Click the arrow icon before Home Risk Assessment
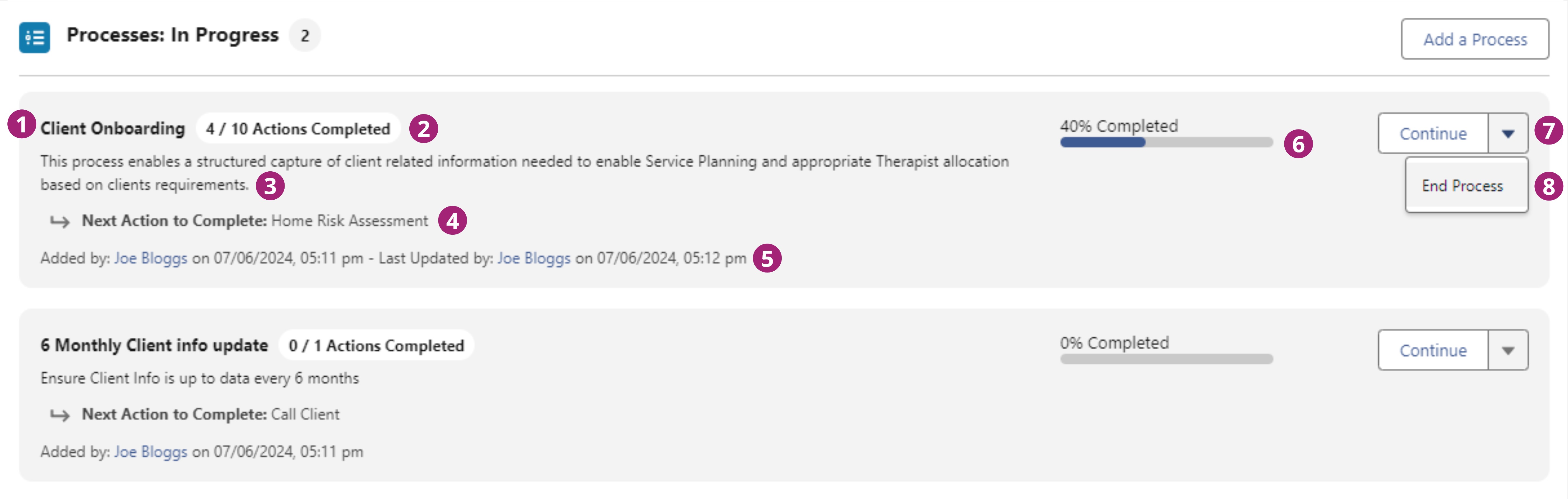This screenshot has height=499, width=1568. tap(60, 221)
